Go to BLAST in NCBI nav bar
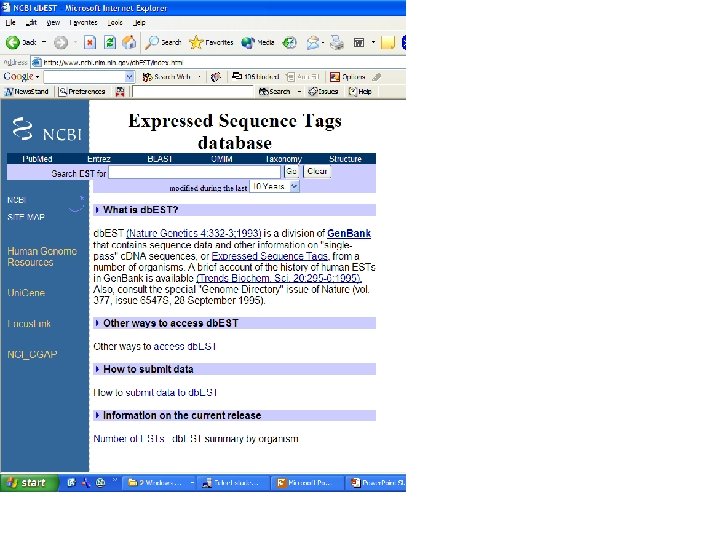The height and width of the screenshot is (540, 720). 160,159
